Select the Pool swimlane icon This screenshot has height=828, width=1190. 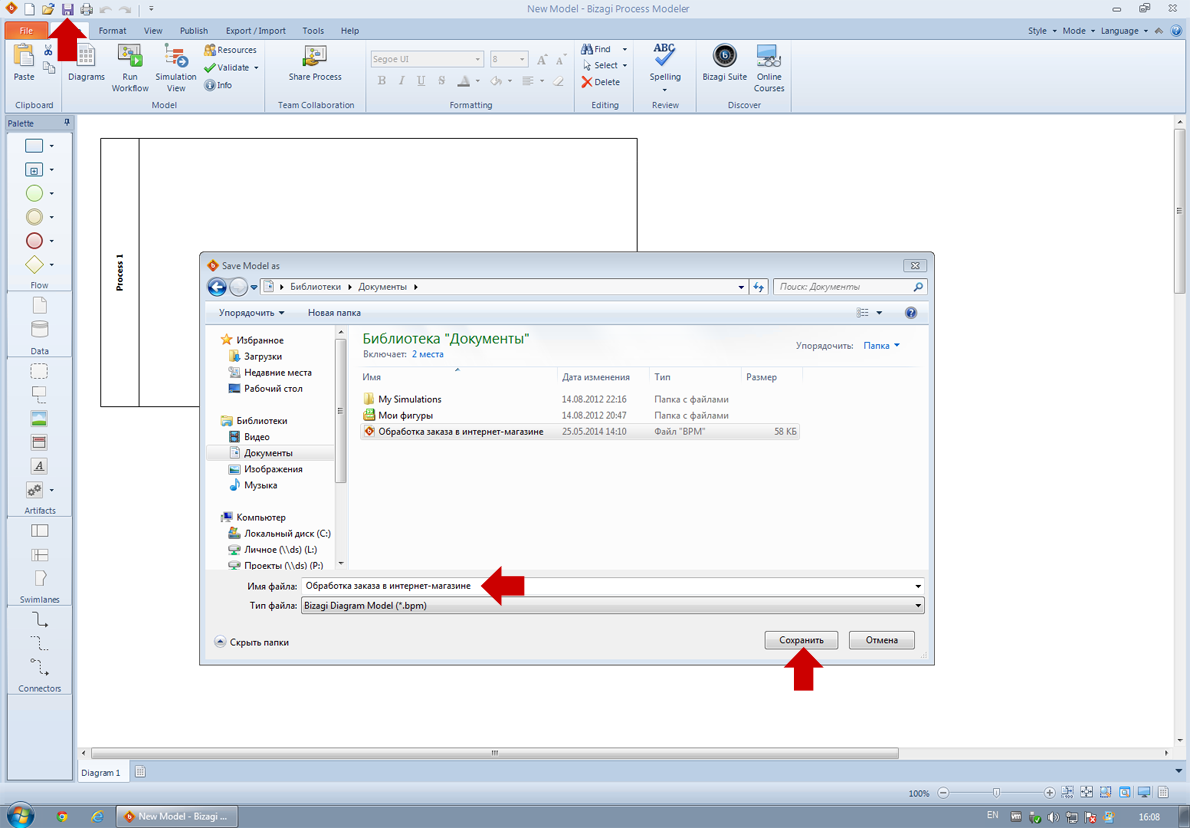pos(39,530)
